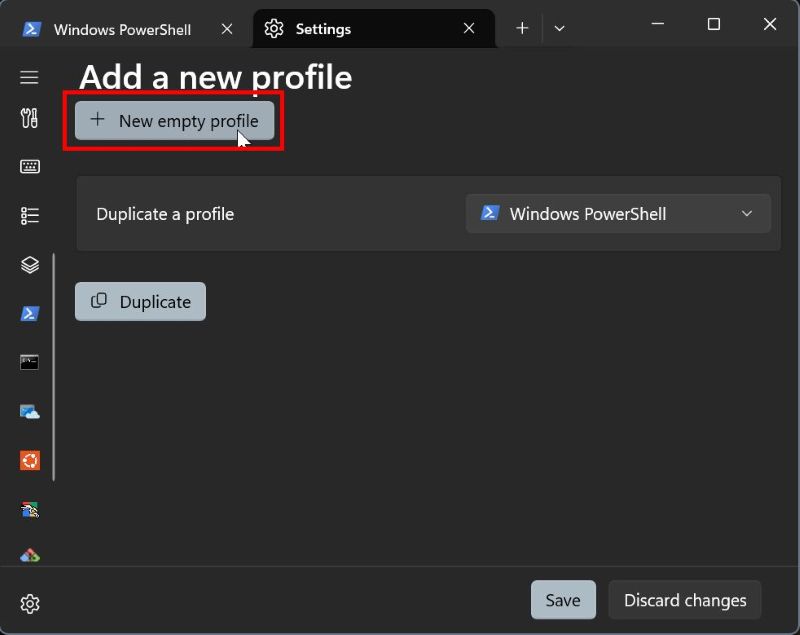Open the hamburger navigation menu

point(29,77)
